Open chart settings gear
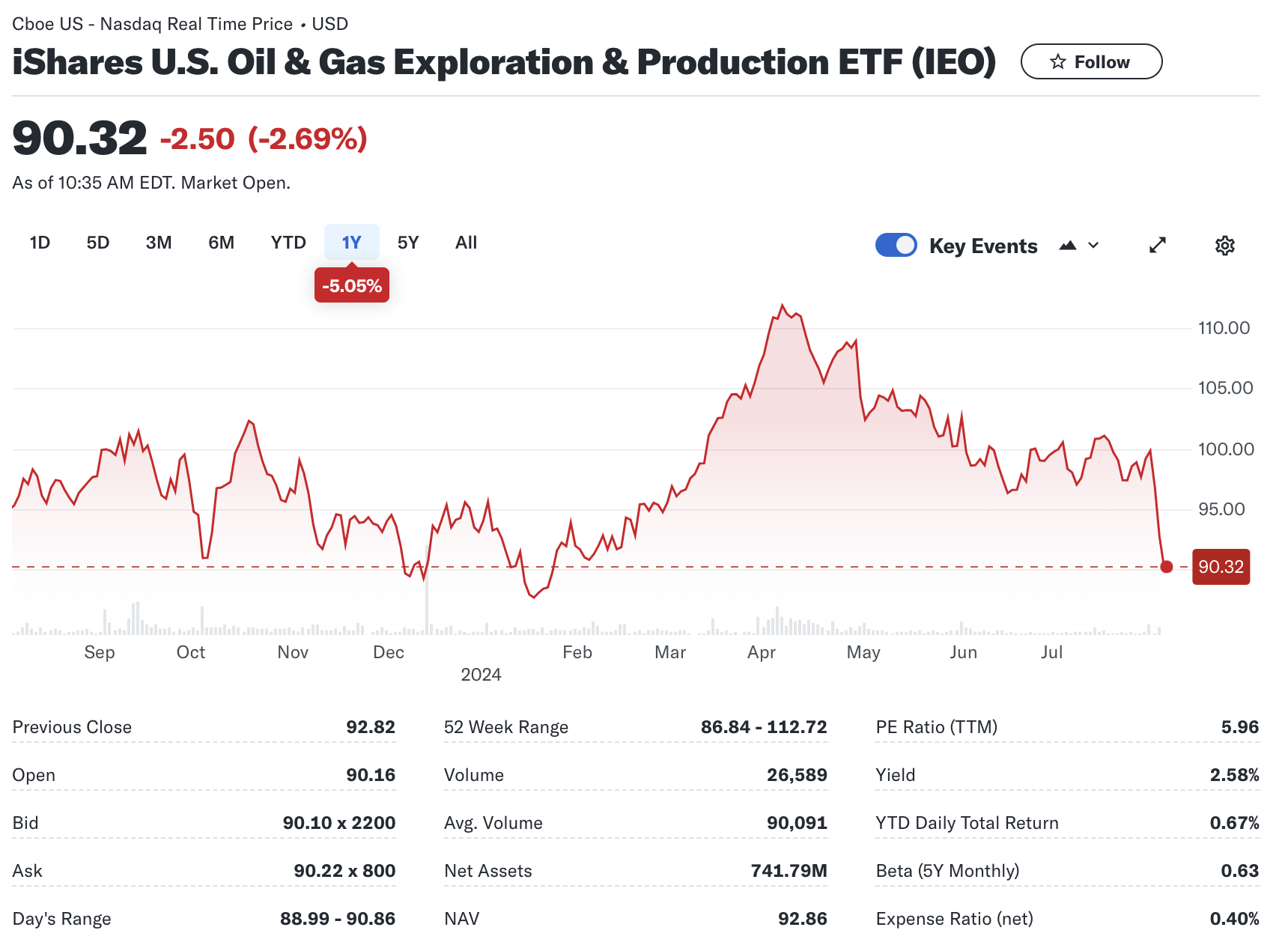This screenshot has width=1288, height=948. (1225, 245)
